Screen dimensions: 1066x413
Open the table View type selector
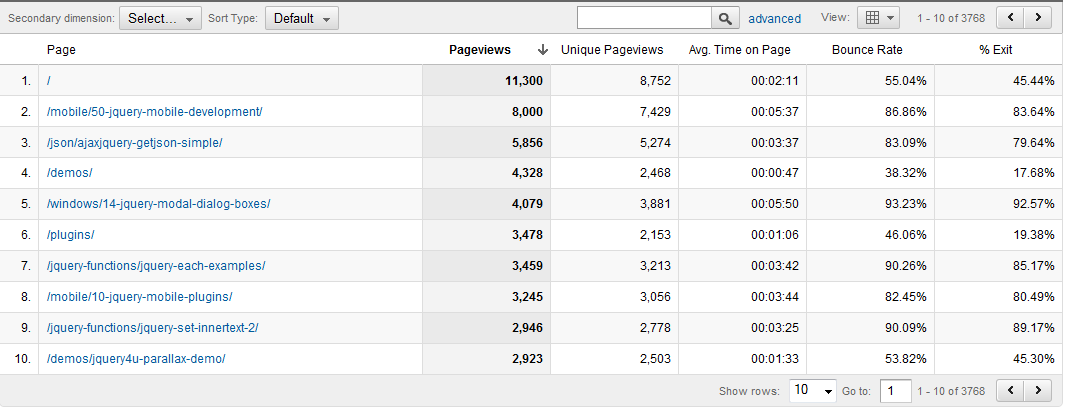879,18
